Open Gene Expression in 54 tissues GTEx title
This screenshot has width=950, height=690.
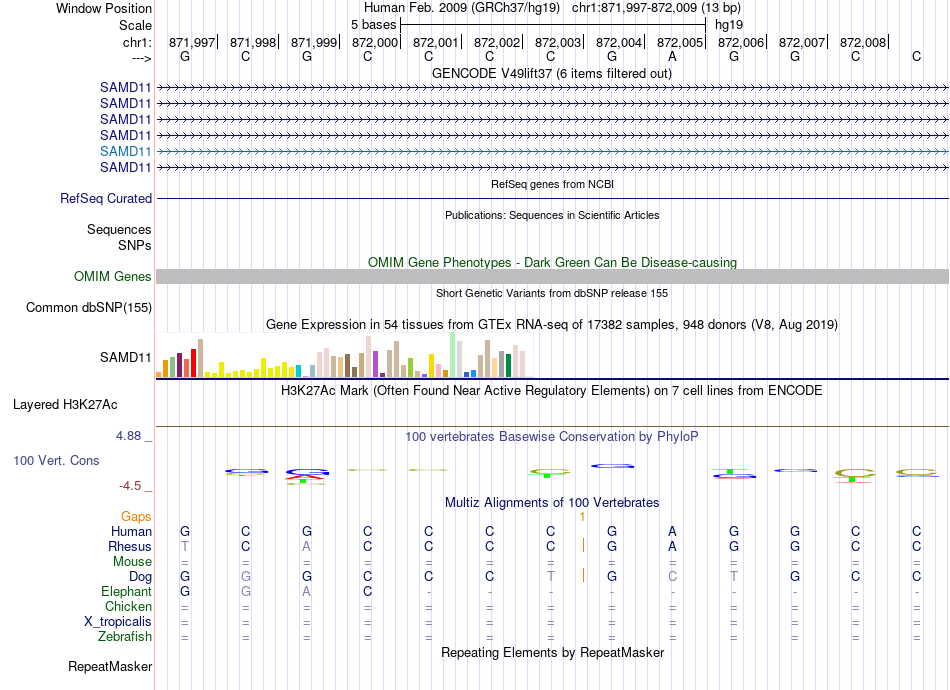click(552, 325)
